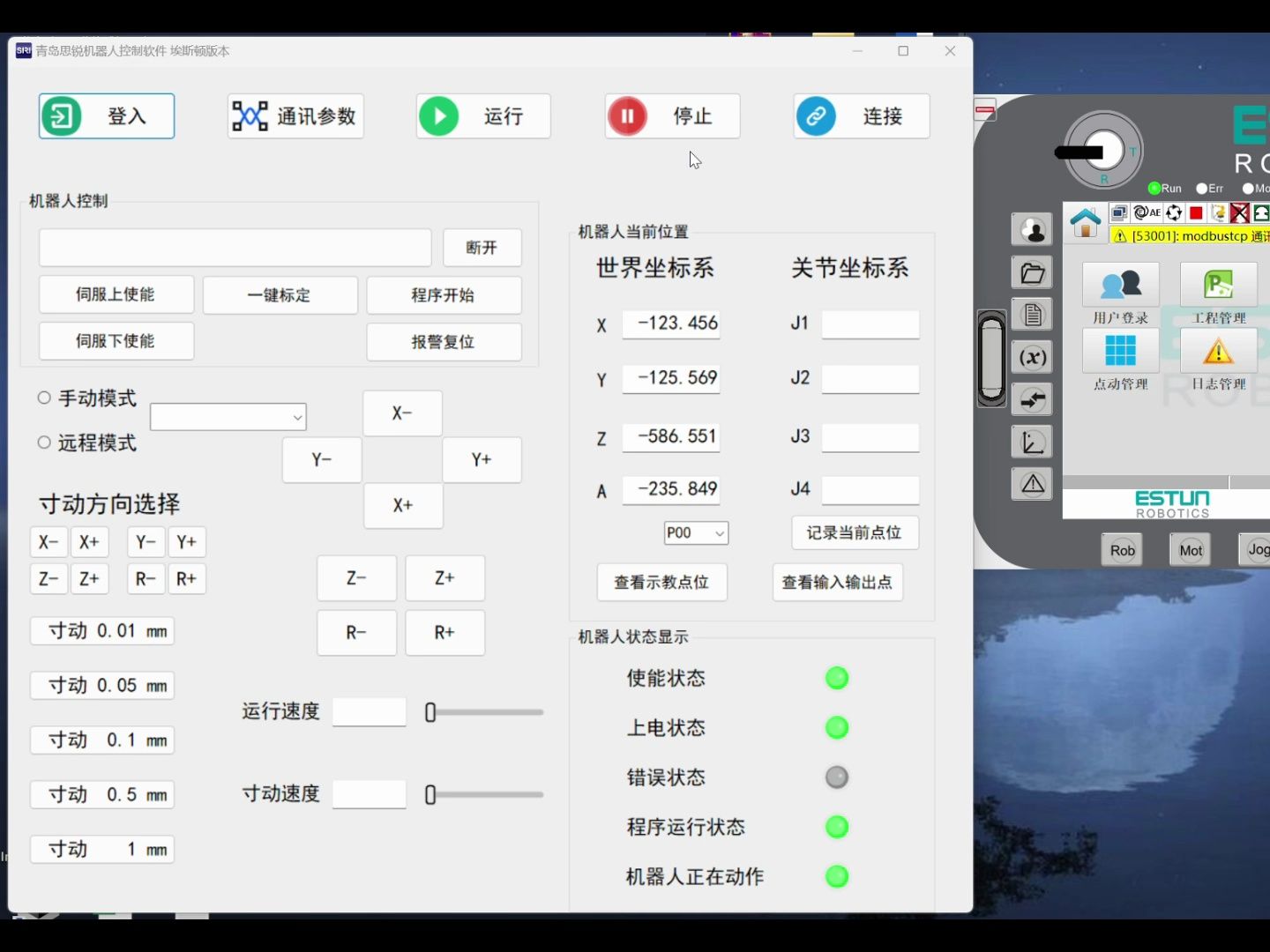This screenshot has width=1270, height=952.
Task: Click the Mot button on pendant bottom
Action: click(1191, 550)
